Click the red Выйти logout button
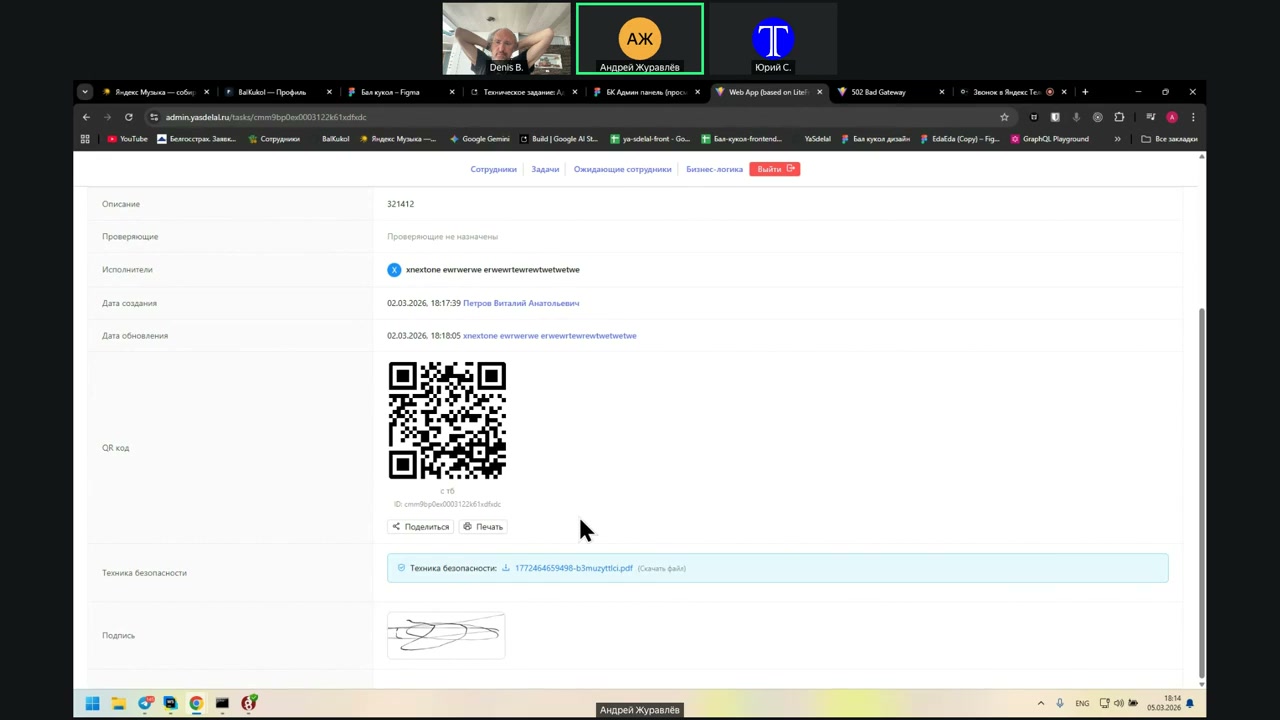 (774, 169)
